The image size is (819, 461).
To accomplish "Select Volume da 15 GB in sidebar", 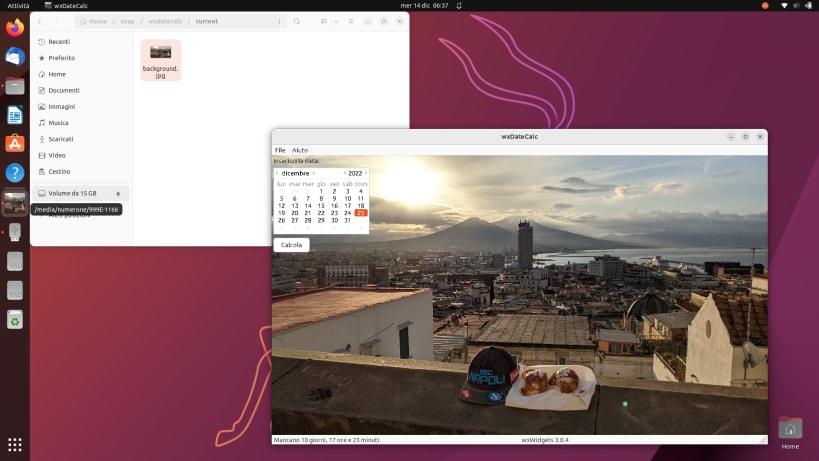I will 81,193.
